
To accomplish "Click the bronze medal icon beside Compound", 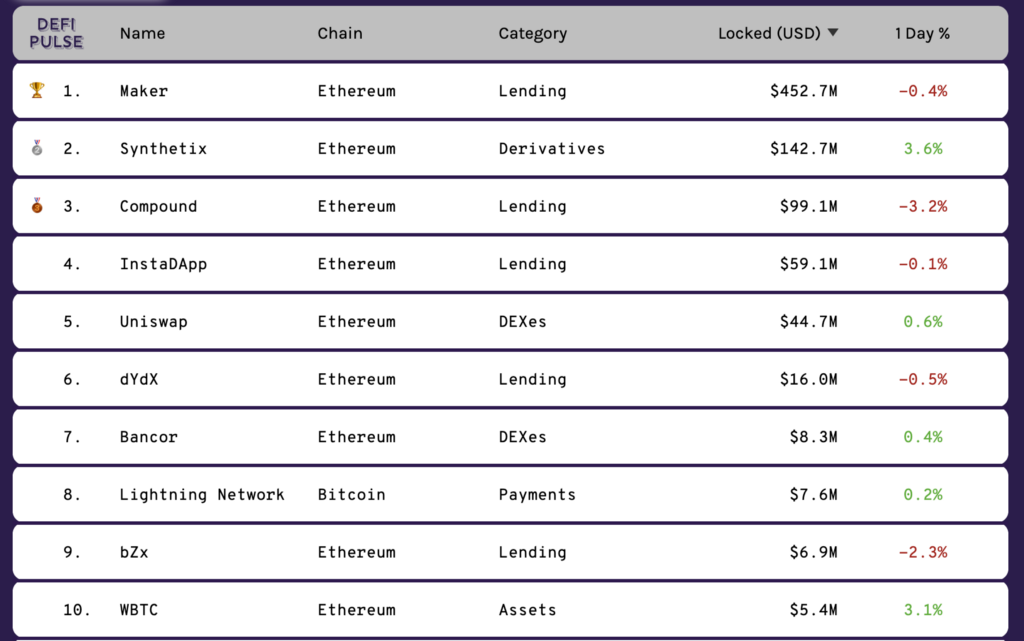I will [x=37, y=206].
